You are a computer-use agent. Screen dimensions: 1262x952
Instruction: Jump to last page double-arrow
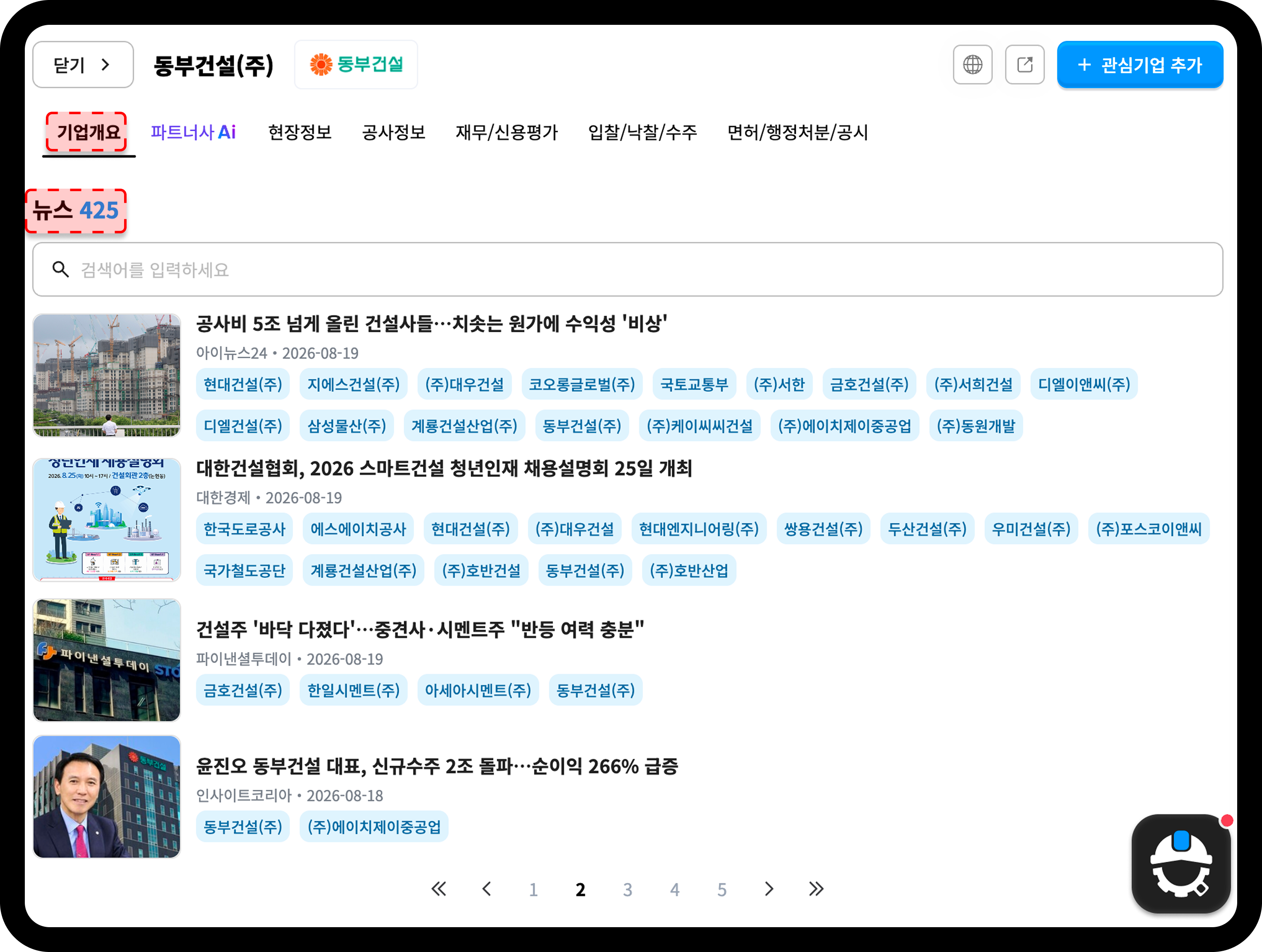click(816, 889)
